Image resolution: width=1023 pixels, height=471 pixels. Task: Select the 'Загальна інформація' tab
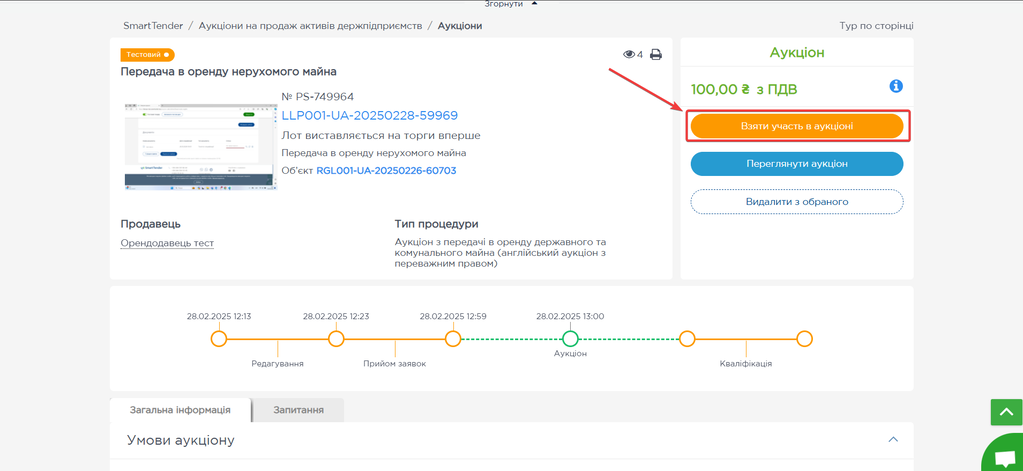coord(180,410)
